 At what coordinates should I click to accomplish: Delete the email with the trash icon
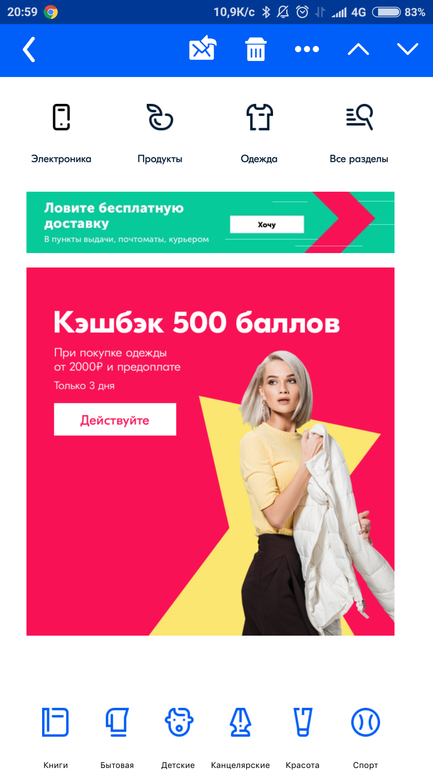pyautogui.click(x=256, y=49)
